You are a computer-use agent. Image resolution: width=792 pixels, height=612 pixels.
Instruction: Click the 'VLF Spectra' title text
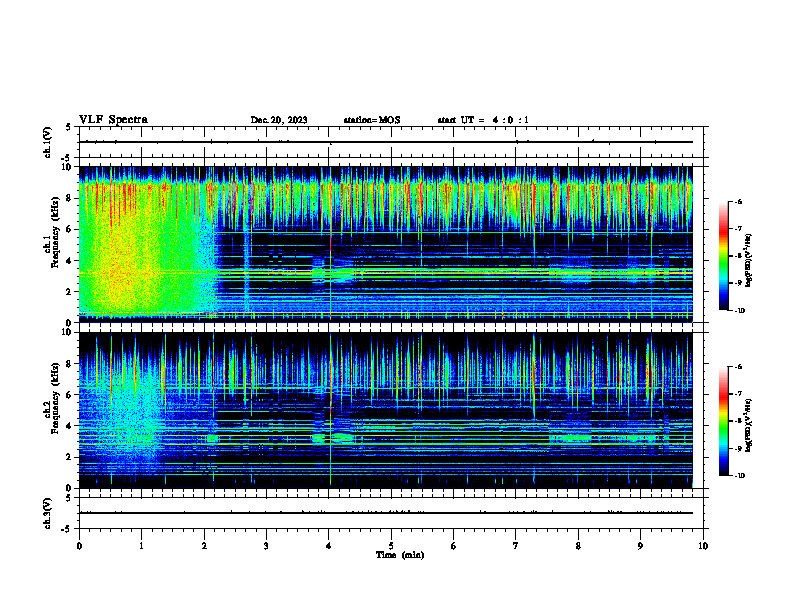click(113, 120)
